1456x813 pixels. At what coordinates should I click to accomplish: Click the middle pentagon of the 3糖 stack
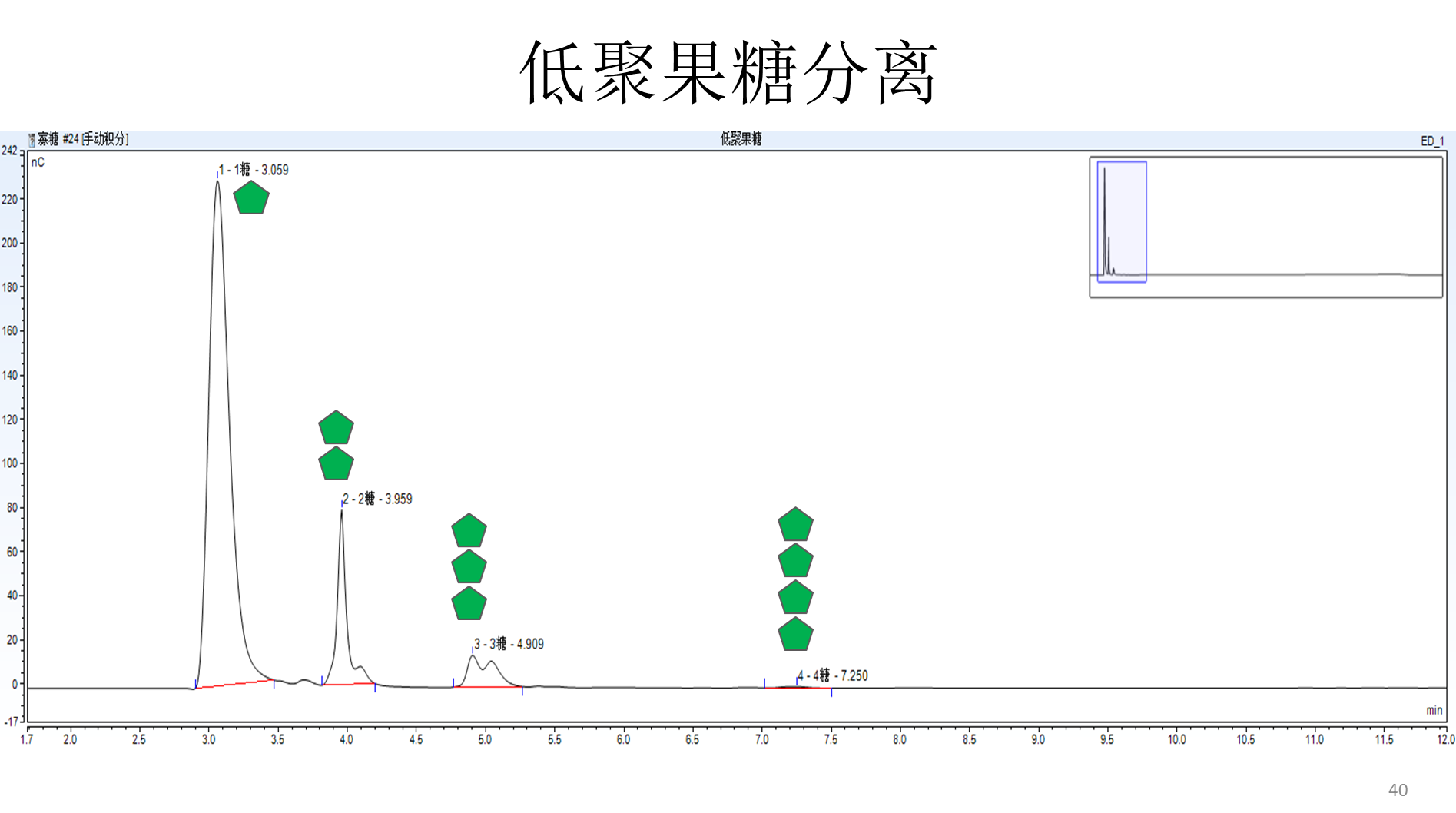click(469, 567)
